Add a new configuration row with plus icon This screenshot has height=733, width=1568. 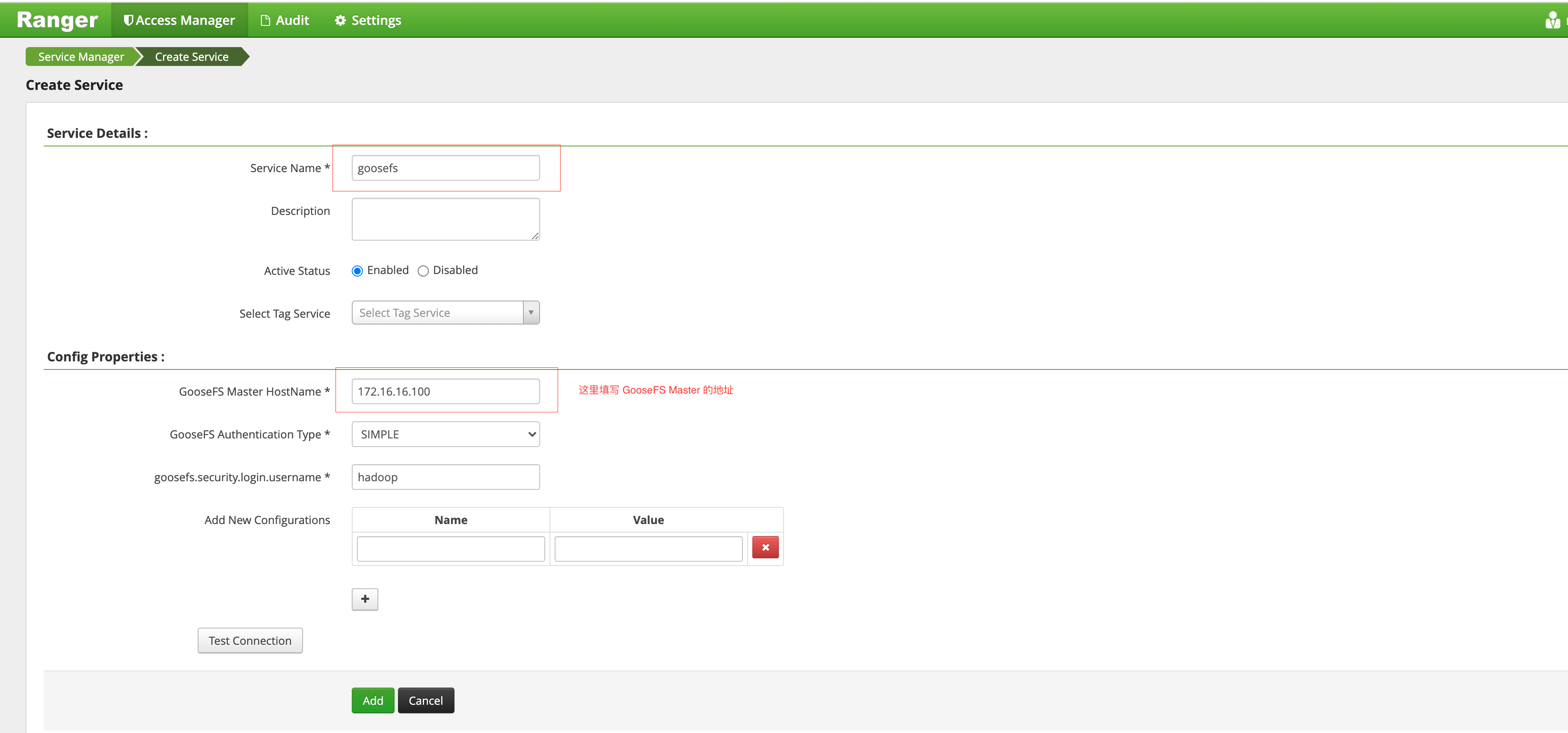click(364, 599)
